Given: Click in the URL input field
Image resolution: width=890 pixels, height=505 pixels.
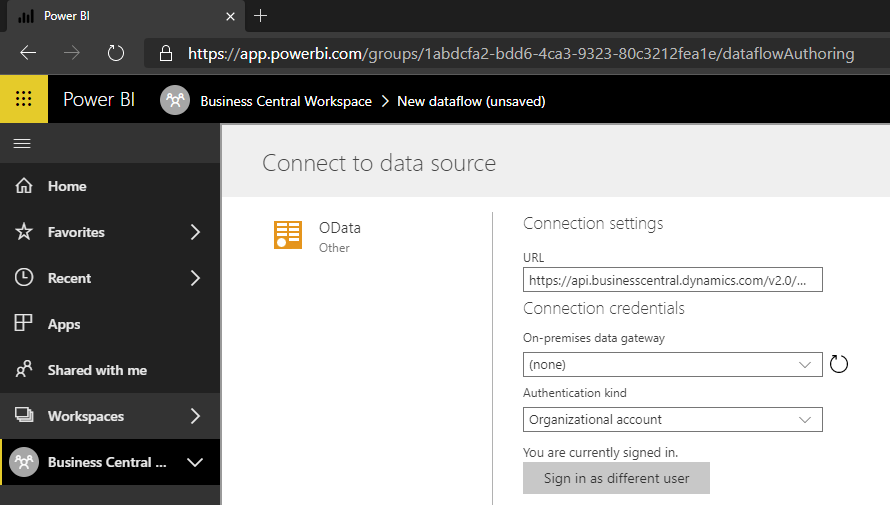Looking at the screenshot, I should [673, 280].
